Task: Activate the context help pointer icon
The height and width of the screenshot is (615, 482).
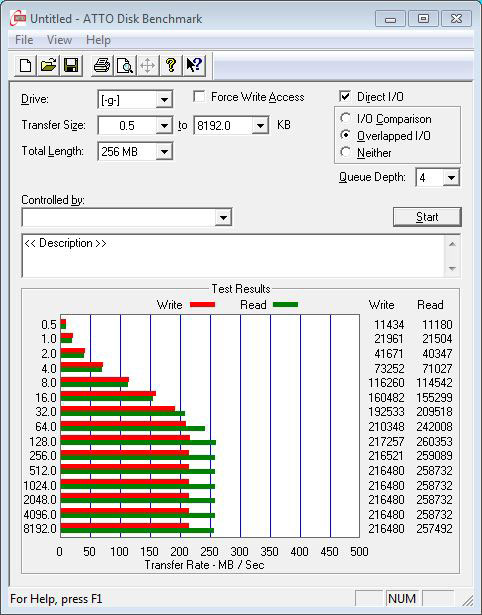Action: pos(194,65)
